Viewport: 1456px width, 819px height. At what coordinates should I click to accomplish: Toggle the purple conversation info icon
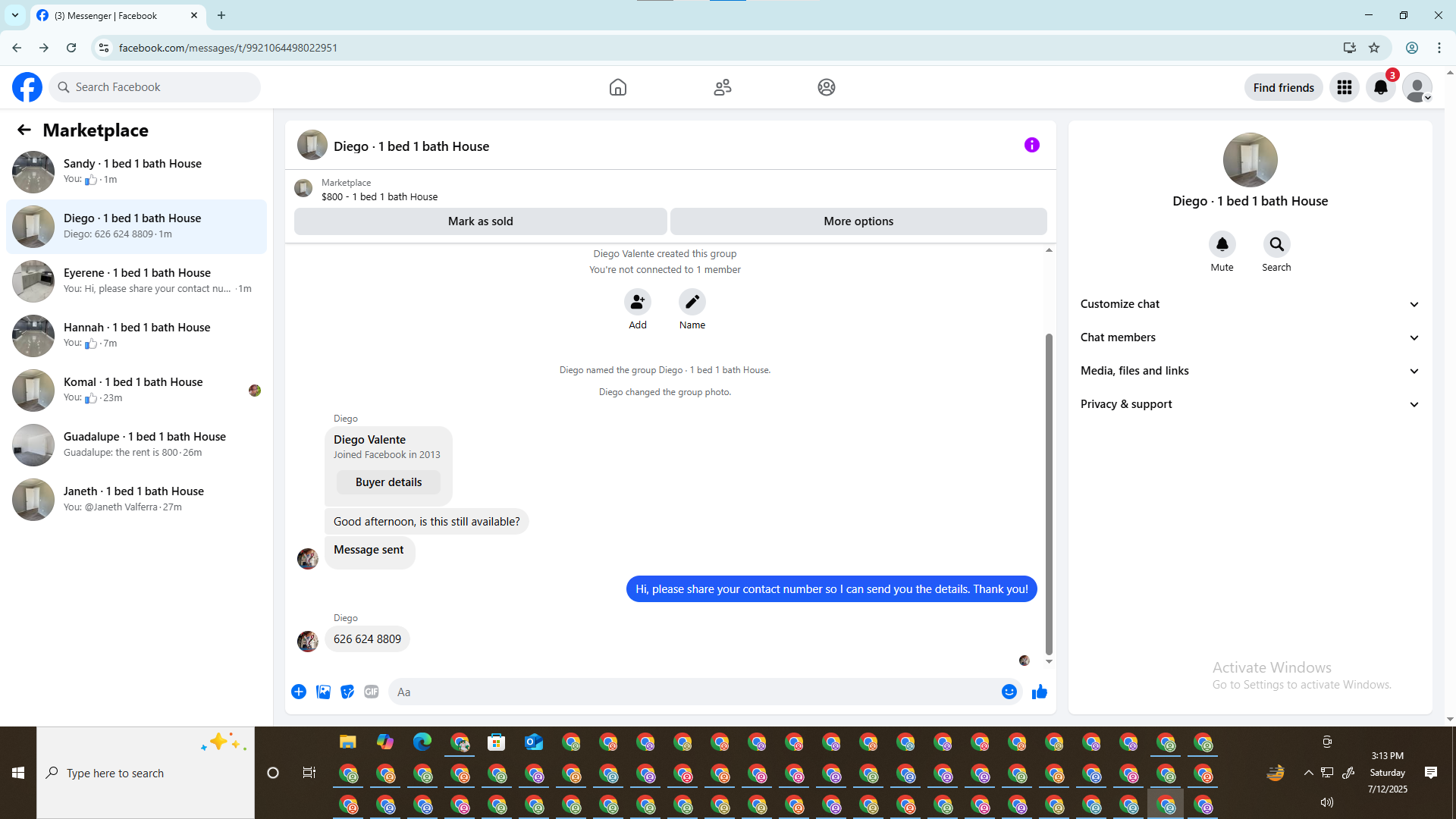pos(1031,145)
